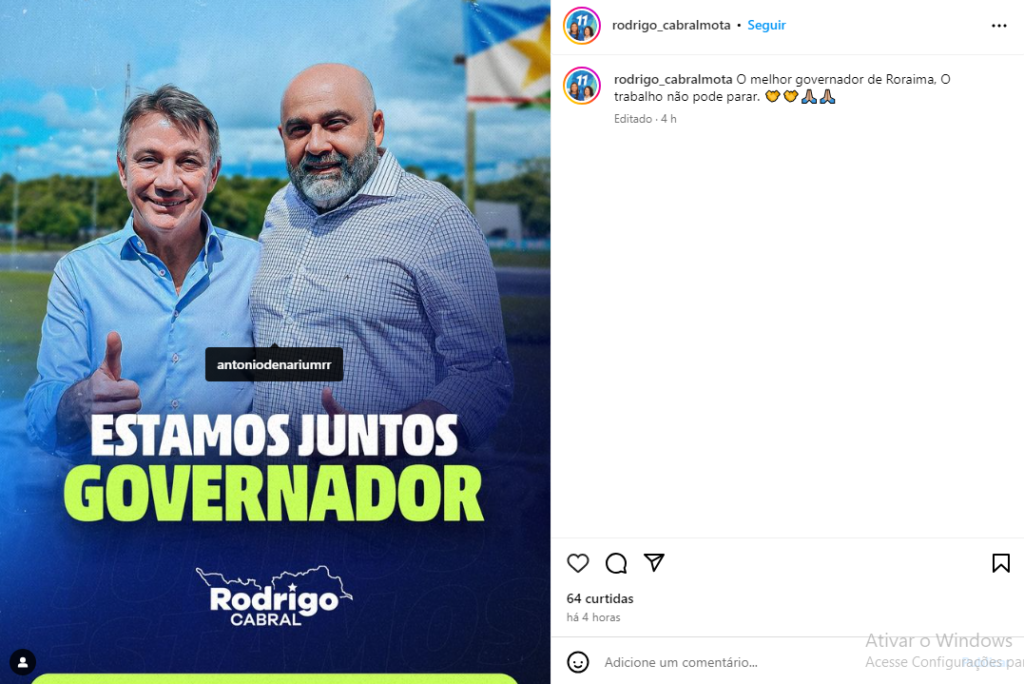Open the emoji picker smiley icon
The height and width of the screenshot is (684, 1024).
[x=577, y=662]
